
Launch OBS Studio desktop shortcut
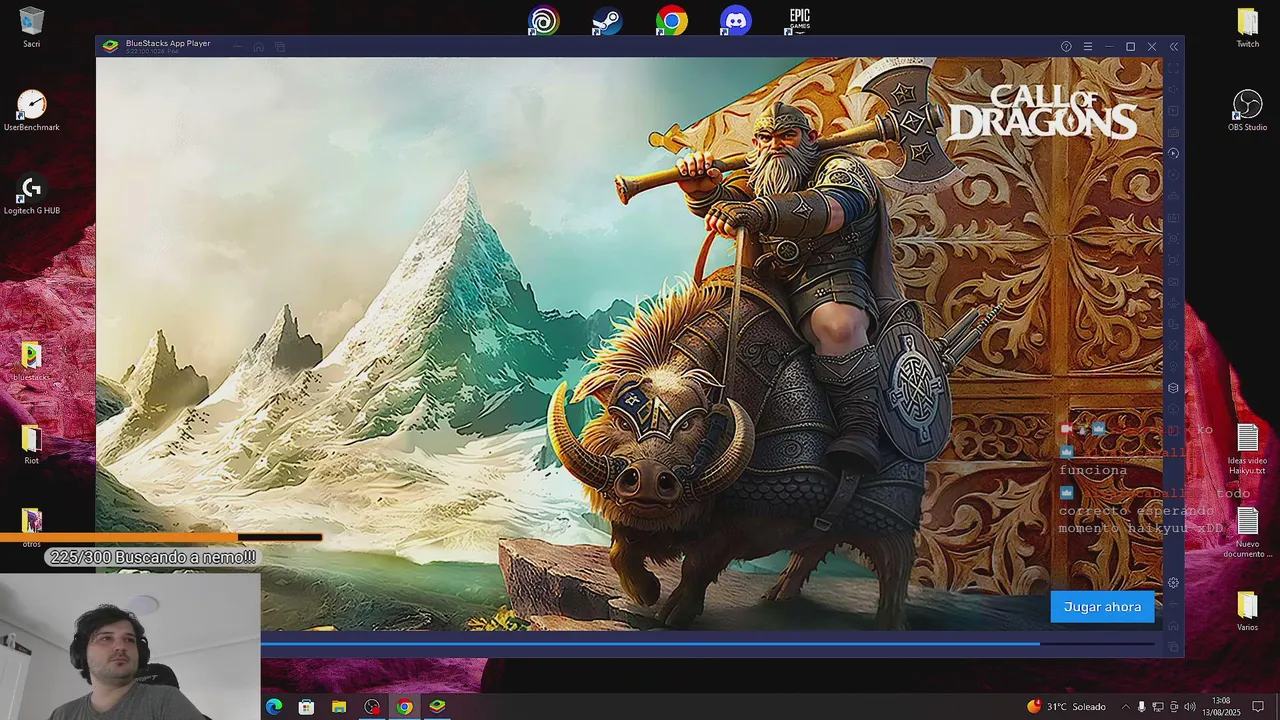coord(1248,110)
